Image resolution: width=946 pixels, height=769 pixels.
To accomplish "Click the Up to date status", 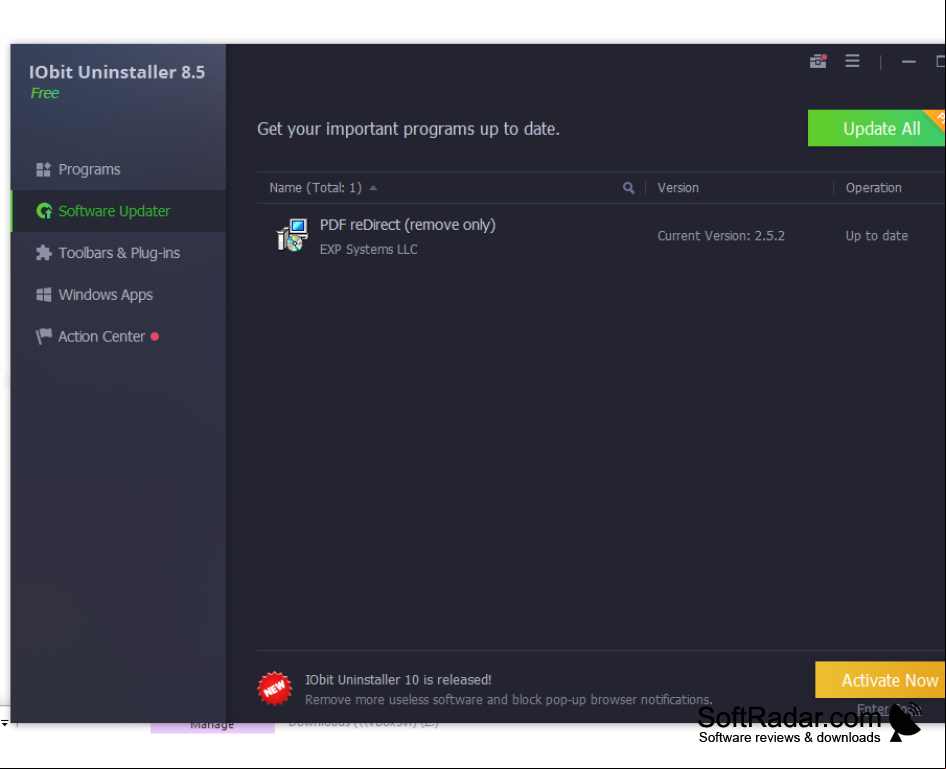I will pos(877,236).
